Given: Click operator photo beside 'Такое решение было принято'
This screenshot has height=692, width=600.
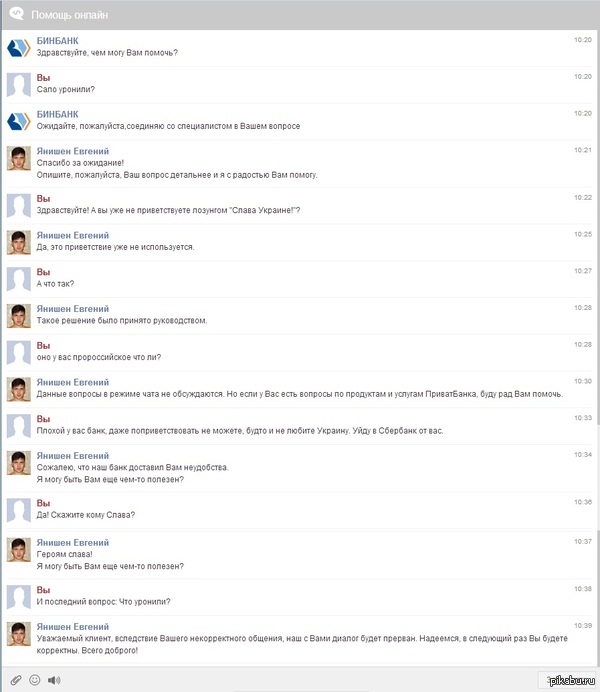Looking at the screenshot, I should [19, 316].
